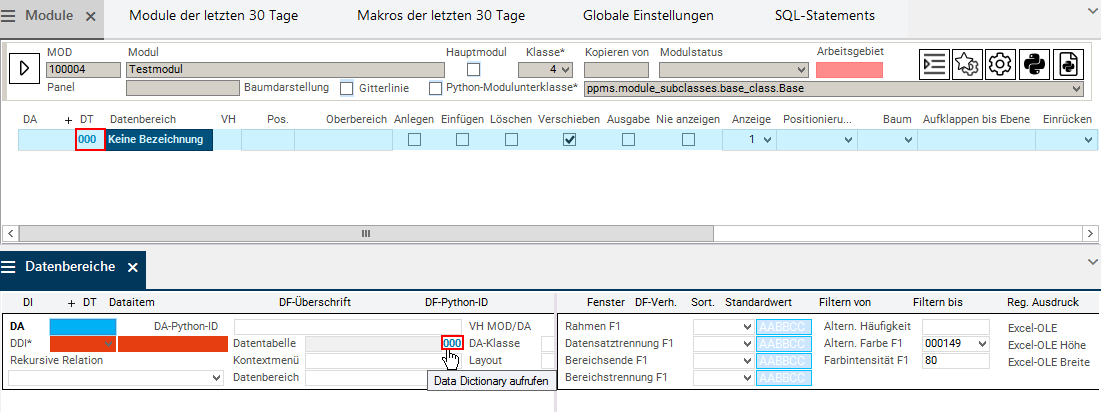Click the chevron at Datenbereiche panel's right edge
Viewport: 1101px width, 412px height.
pos(1091,261)
